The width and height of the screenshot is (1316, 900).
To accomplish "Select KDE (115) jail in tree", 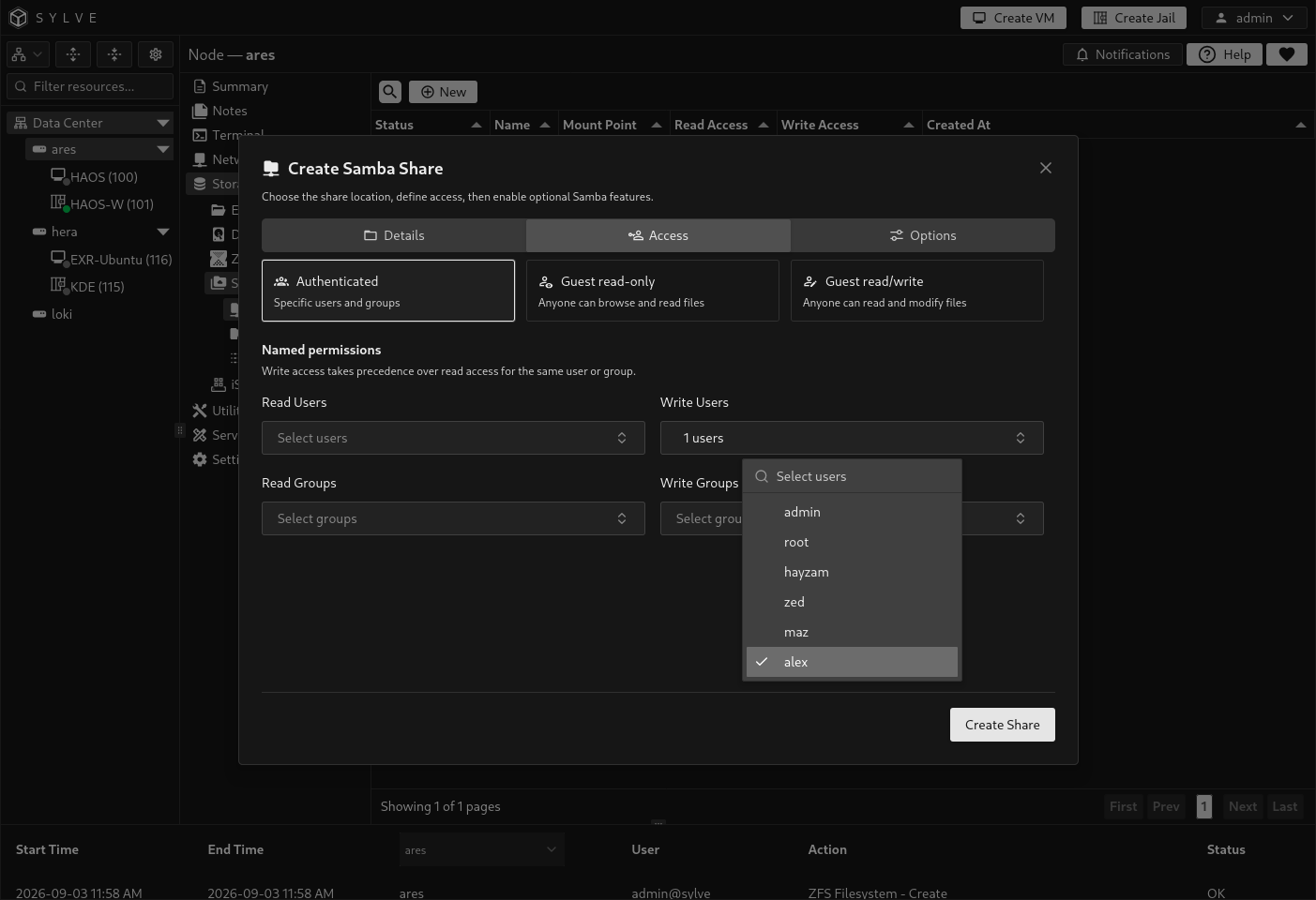I will point(87,287).
